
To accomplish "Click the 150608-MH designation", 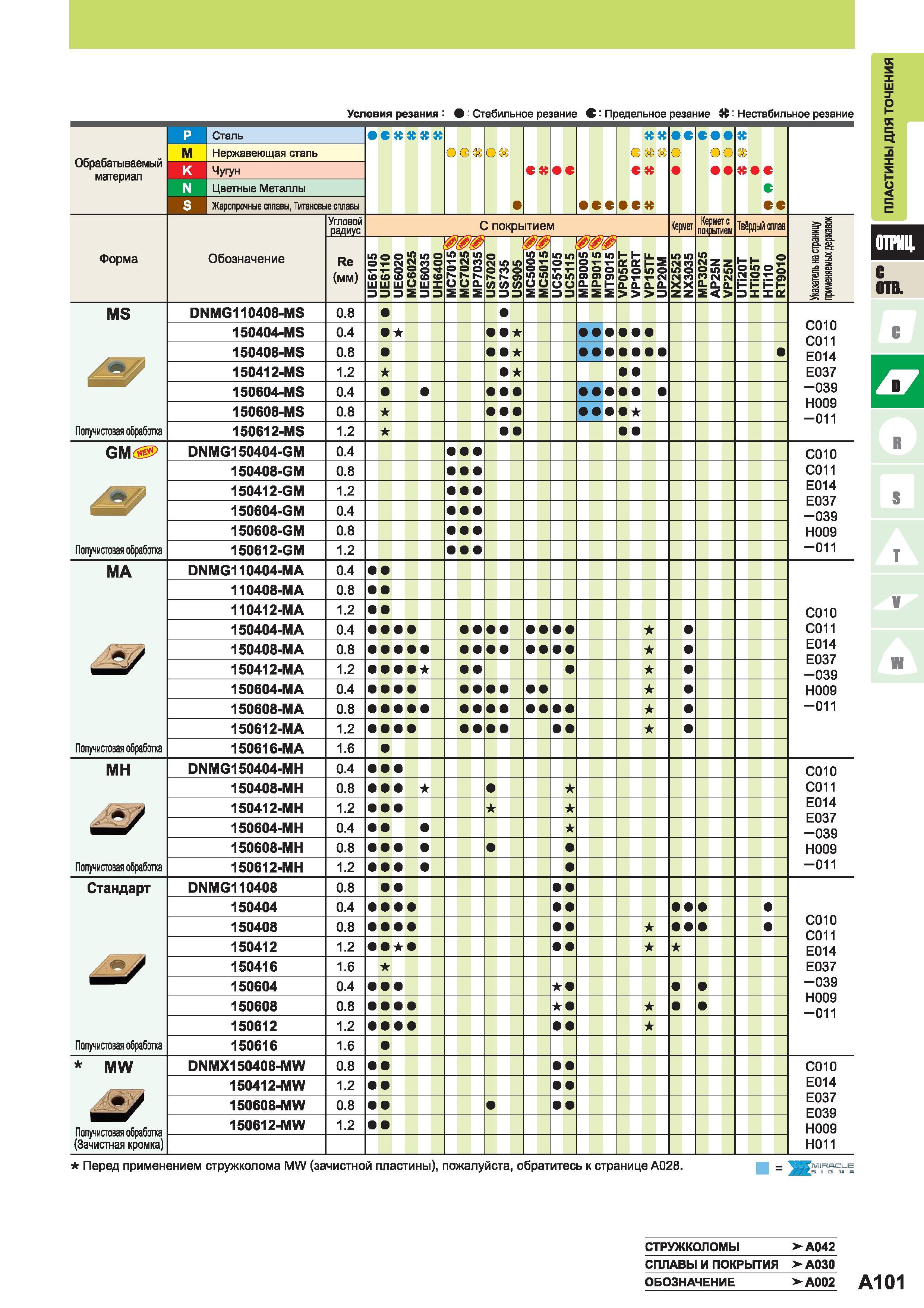I will (268, 848).
